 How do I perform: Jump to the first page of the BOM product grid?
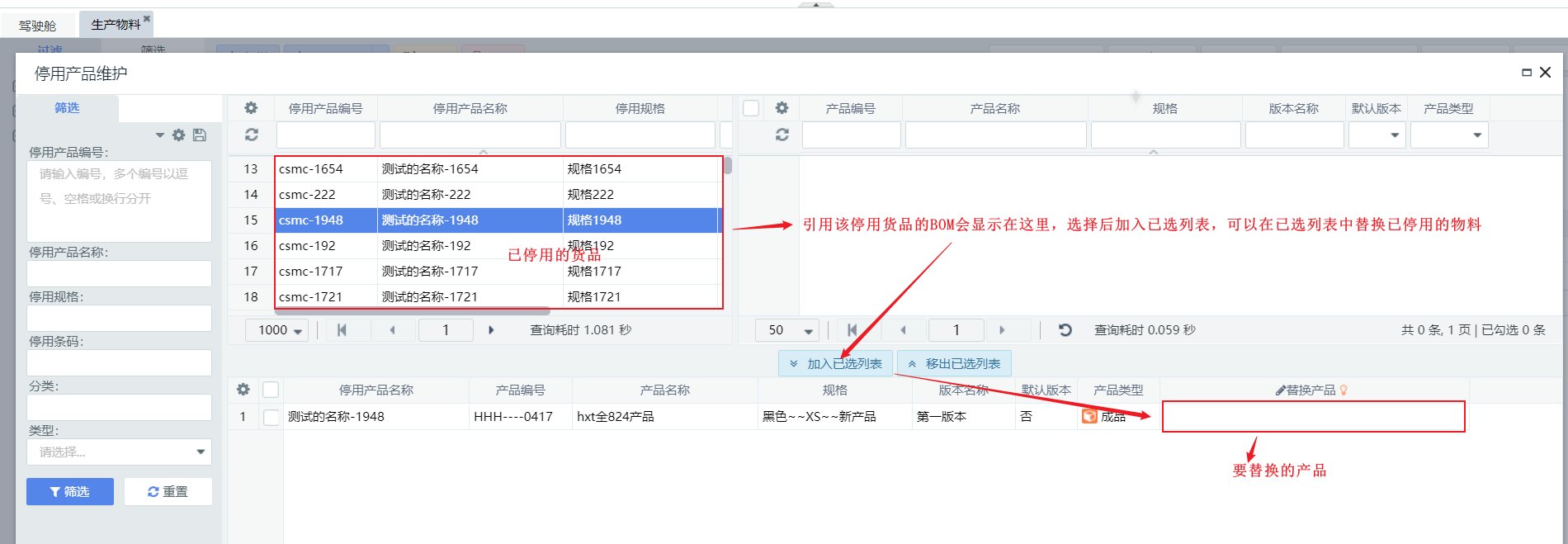[852, 330]
